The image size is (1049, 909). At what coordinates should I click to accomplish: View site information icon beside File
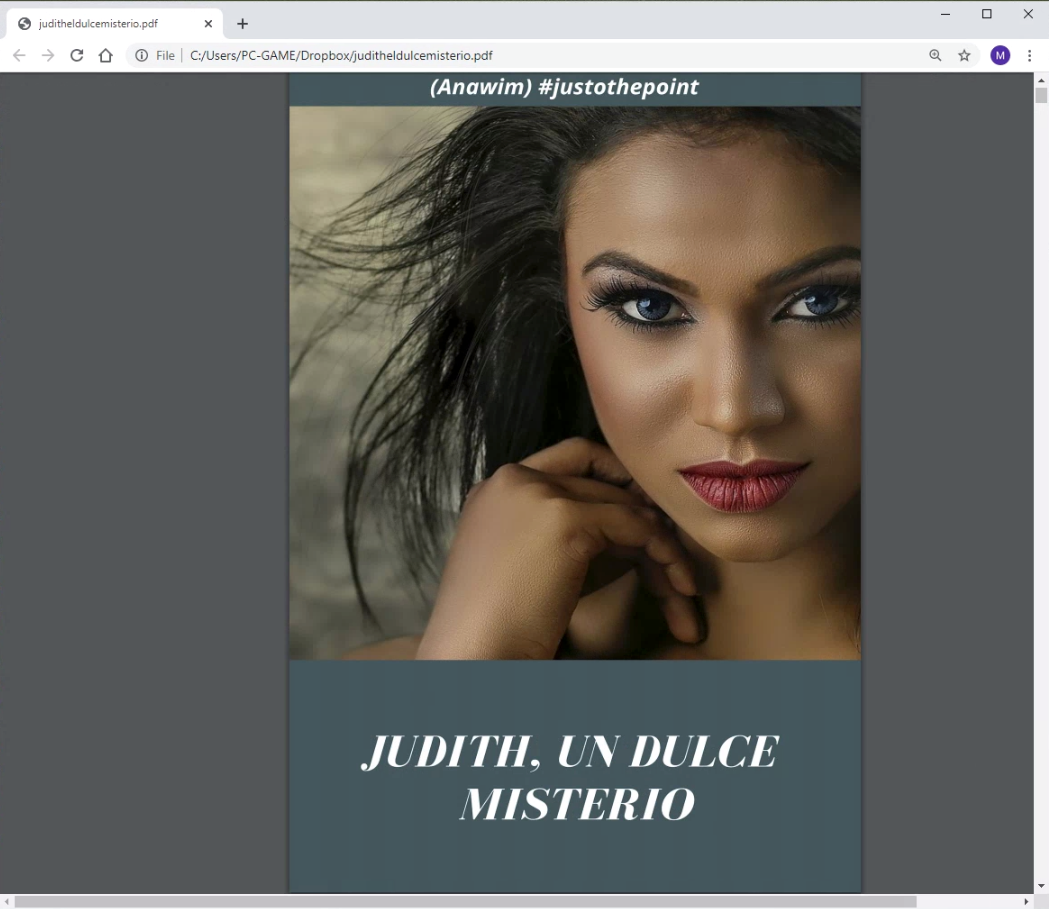click(142, 56)
